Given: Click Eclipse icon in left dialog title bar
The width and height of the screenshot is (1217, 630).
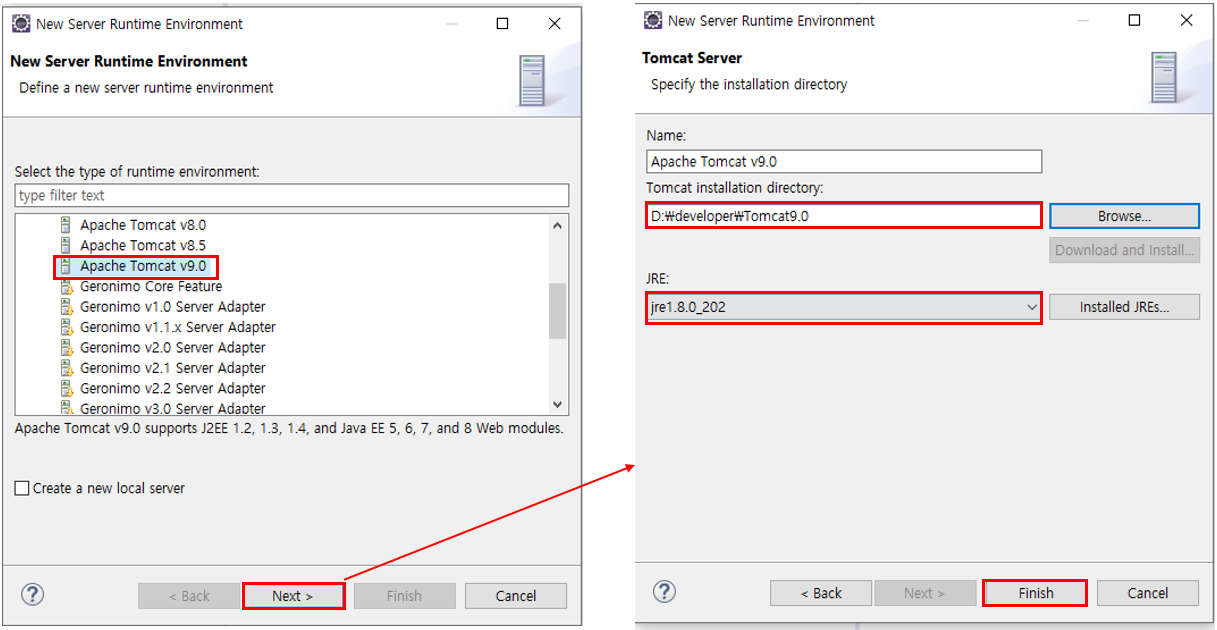Looking at the screenshot, I should [20, 23].
